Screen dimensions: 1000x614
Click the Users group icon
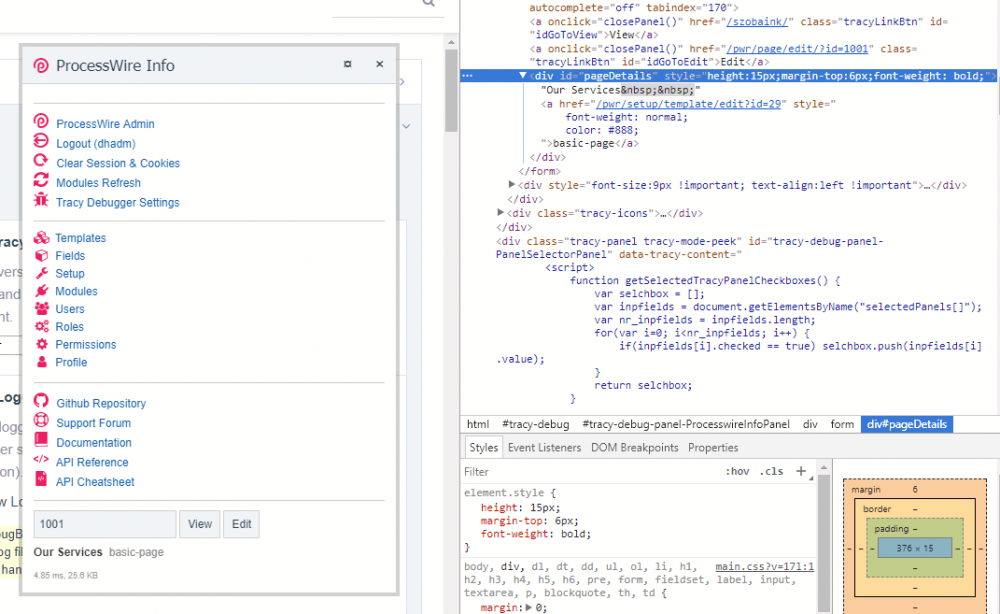[41, 309]
